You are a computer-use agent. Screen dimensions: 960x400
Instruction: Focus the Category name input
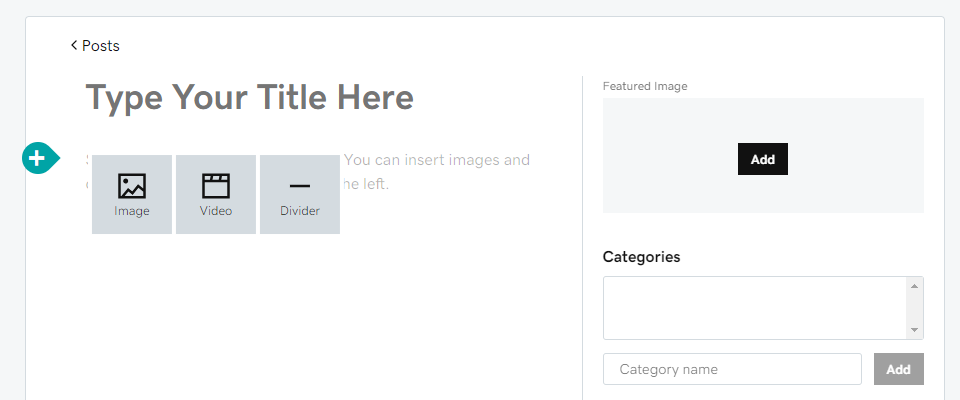coord(732,369)
